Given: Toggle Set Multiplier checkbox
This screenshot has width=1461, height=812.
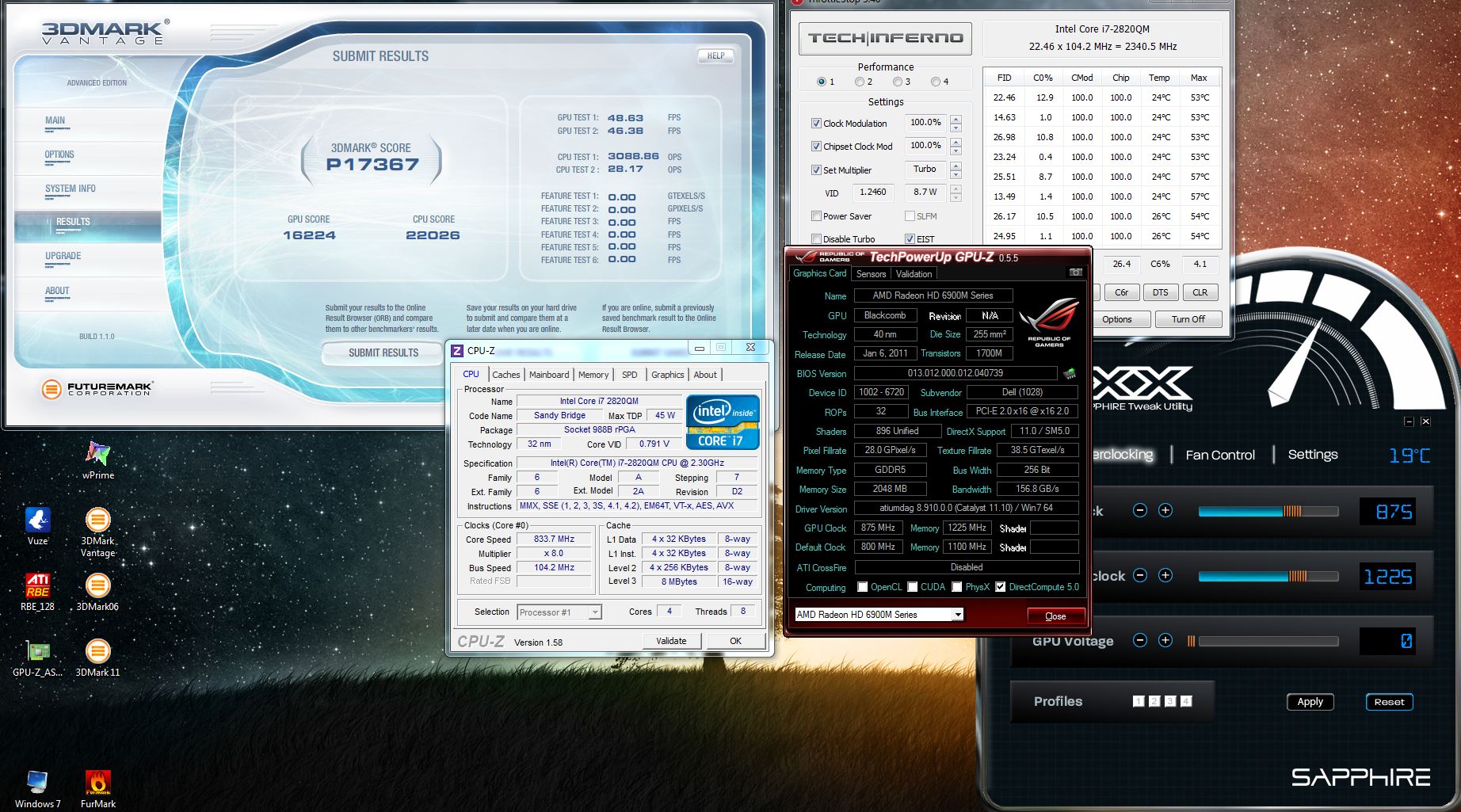Looking at the screenshot, I should pyautogui.click(x=816, y=170).
